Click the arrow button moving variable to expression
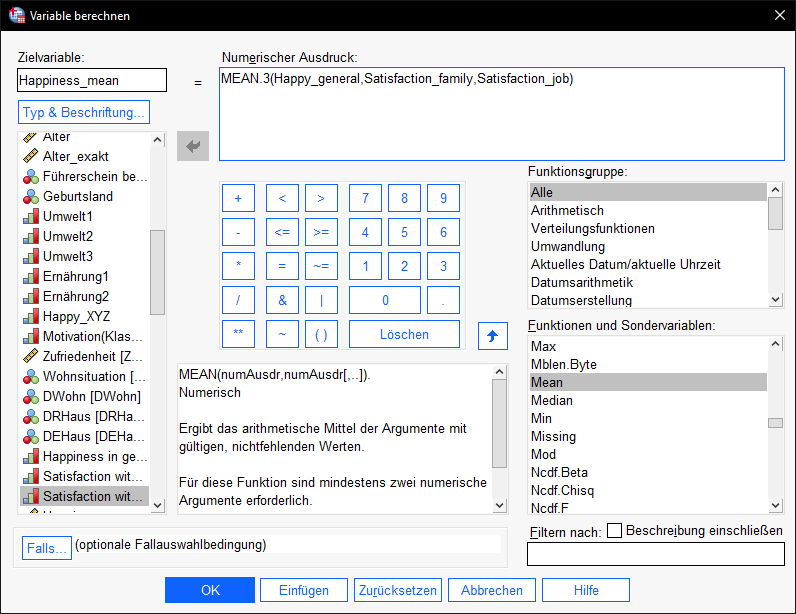The height and width of the screenshot is (614, 796). 193,146
